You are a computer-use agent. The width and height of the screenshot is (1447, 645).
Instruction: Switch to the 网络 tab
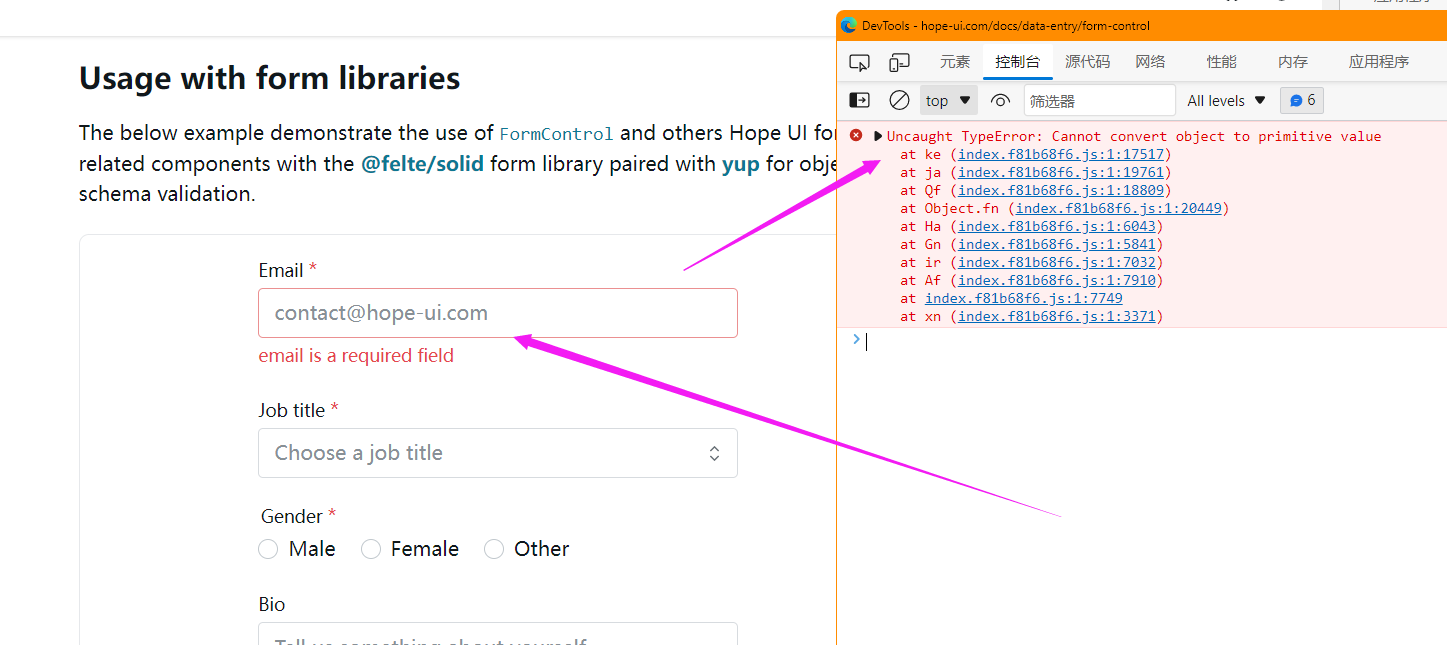tap(1150, 62)
